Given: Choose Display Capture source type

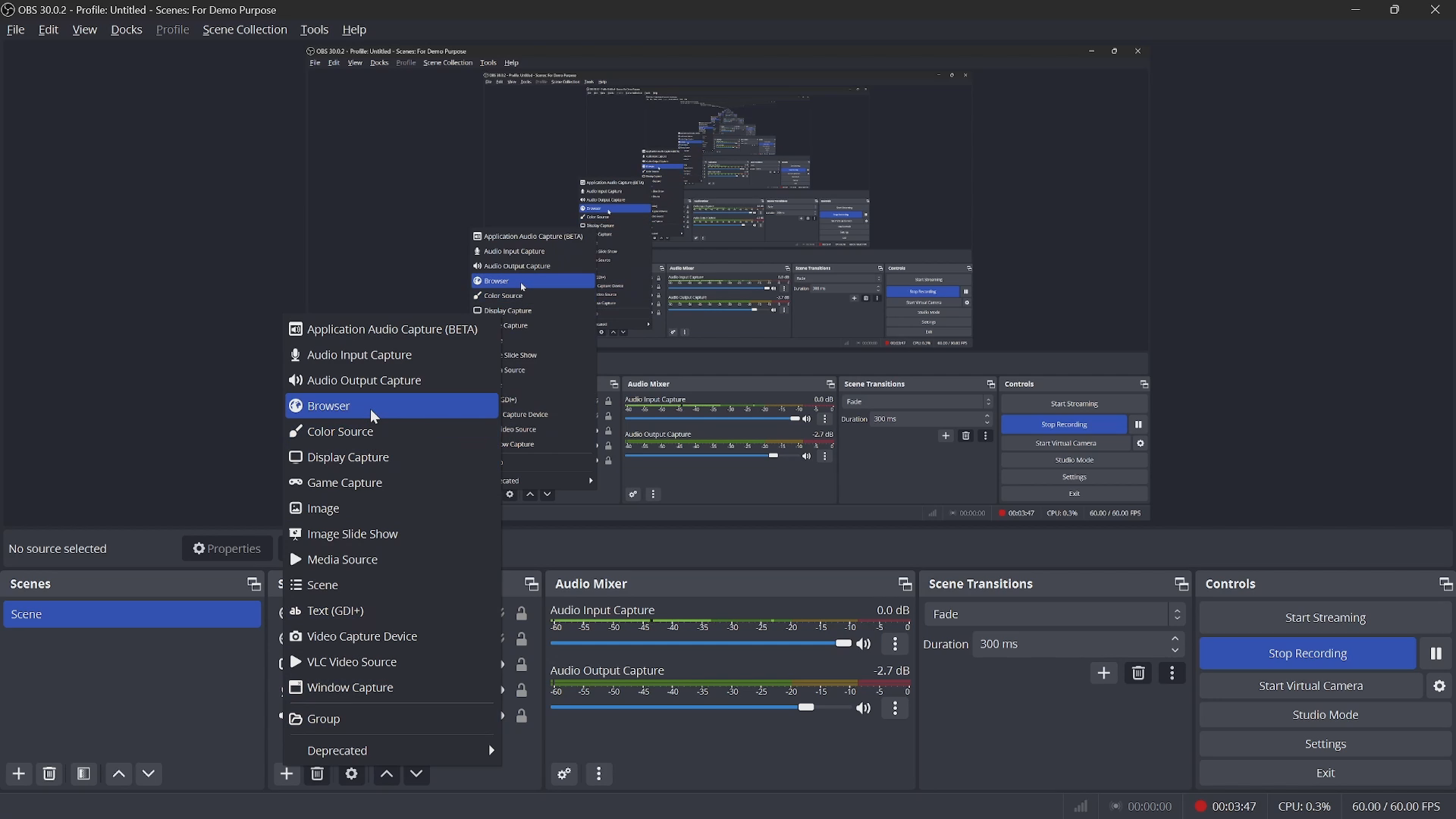Looking at the screenshot, I should pyautogui.click(x=391, y=458).
